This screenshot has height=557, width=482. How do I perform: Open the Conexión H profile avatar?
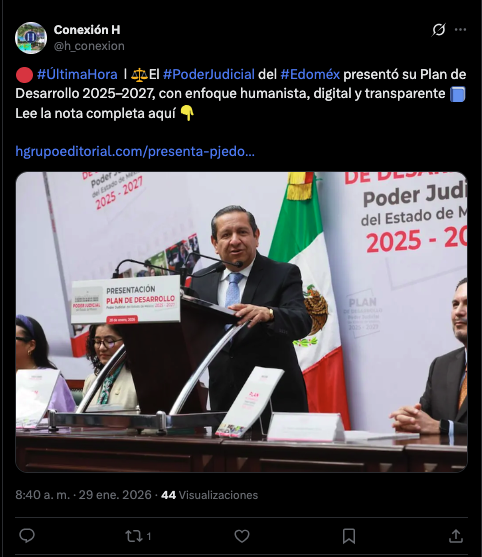click(31, 38)
